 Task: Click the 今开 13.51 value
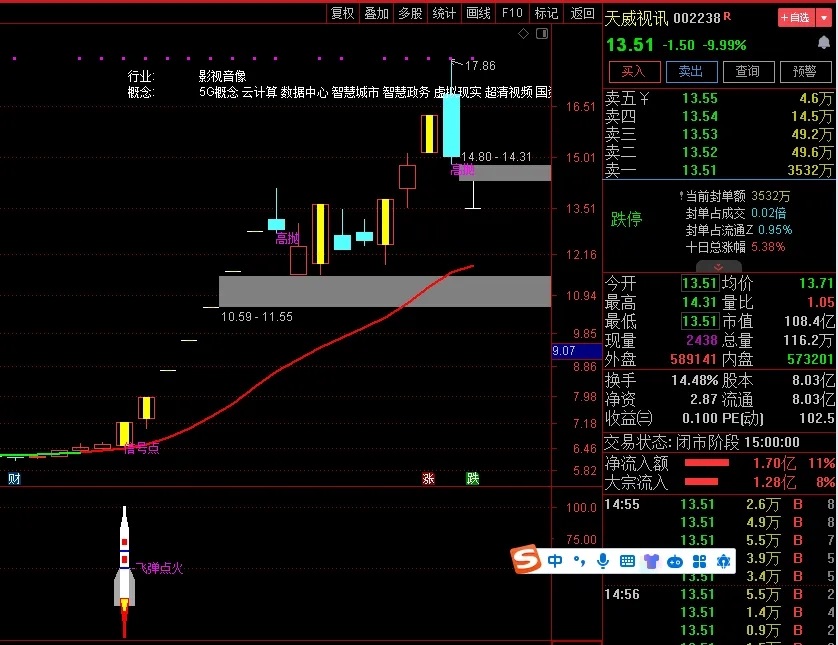click(x=699, y=283)
